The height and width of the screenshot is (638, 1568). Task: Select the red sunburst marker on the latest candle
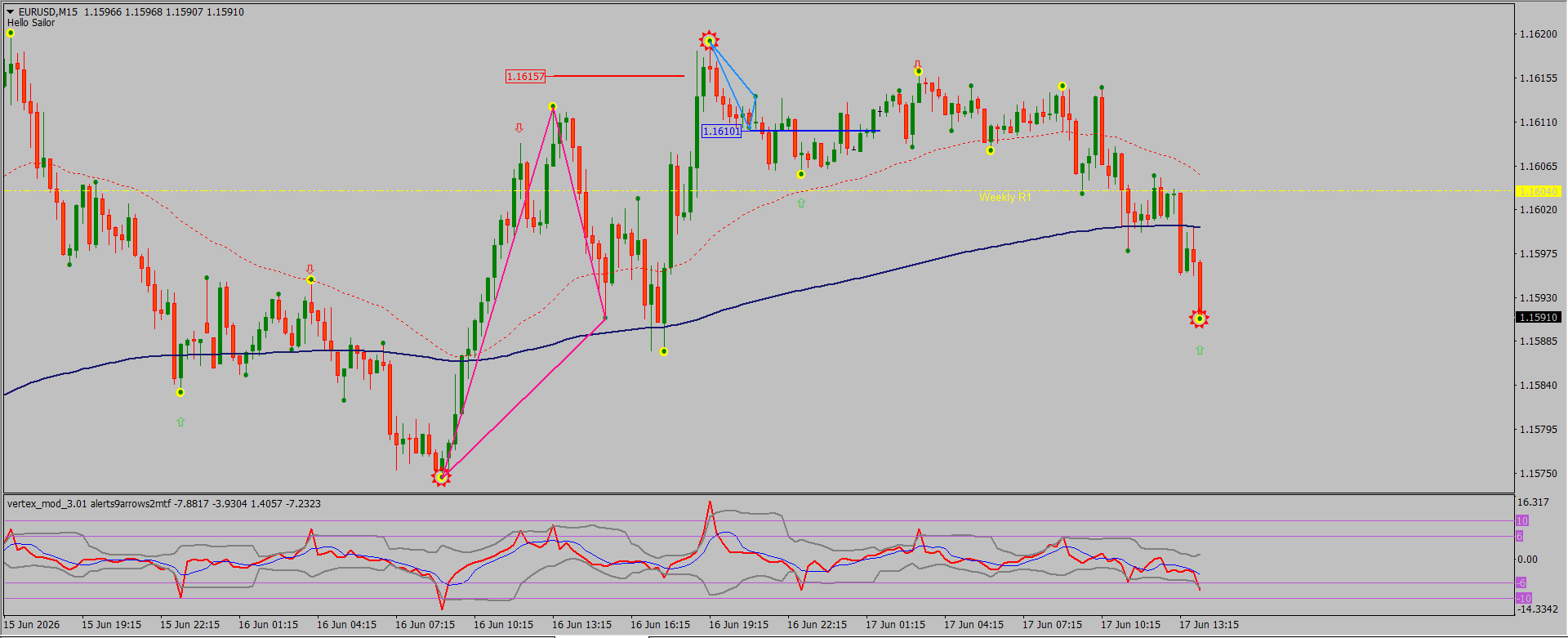pos(1199,319)
